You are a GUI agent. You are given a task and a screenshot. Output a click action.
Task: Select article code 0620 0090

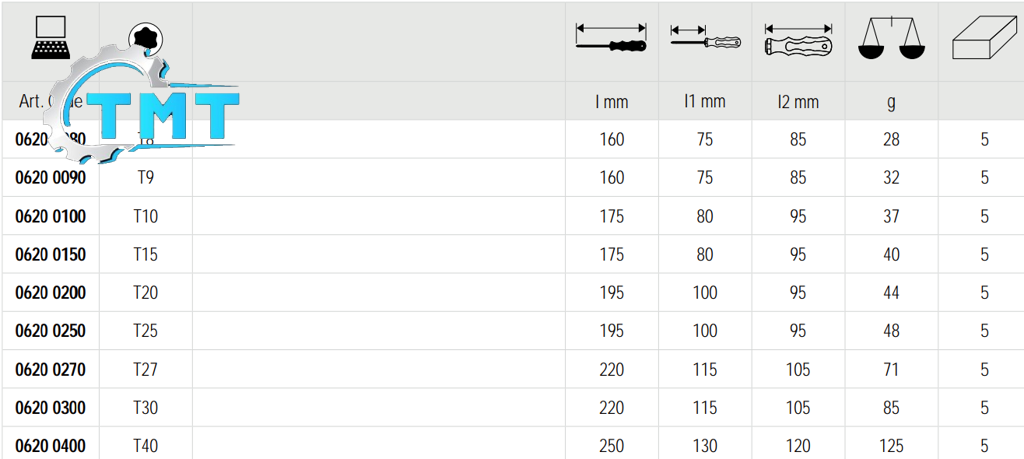[50, 178]
